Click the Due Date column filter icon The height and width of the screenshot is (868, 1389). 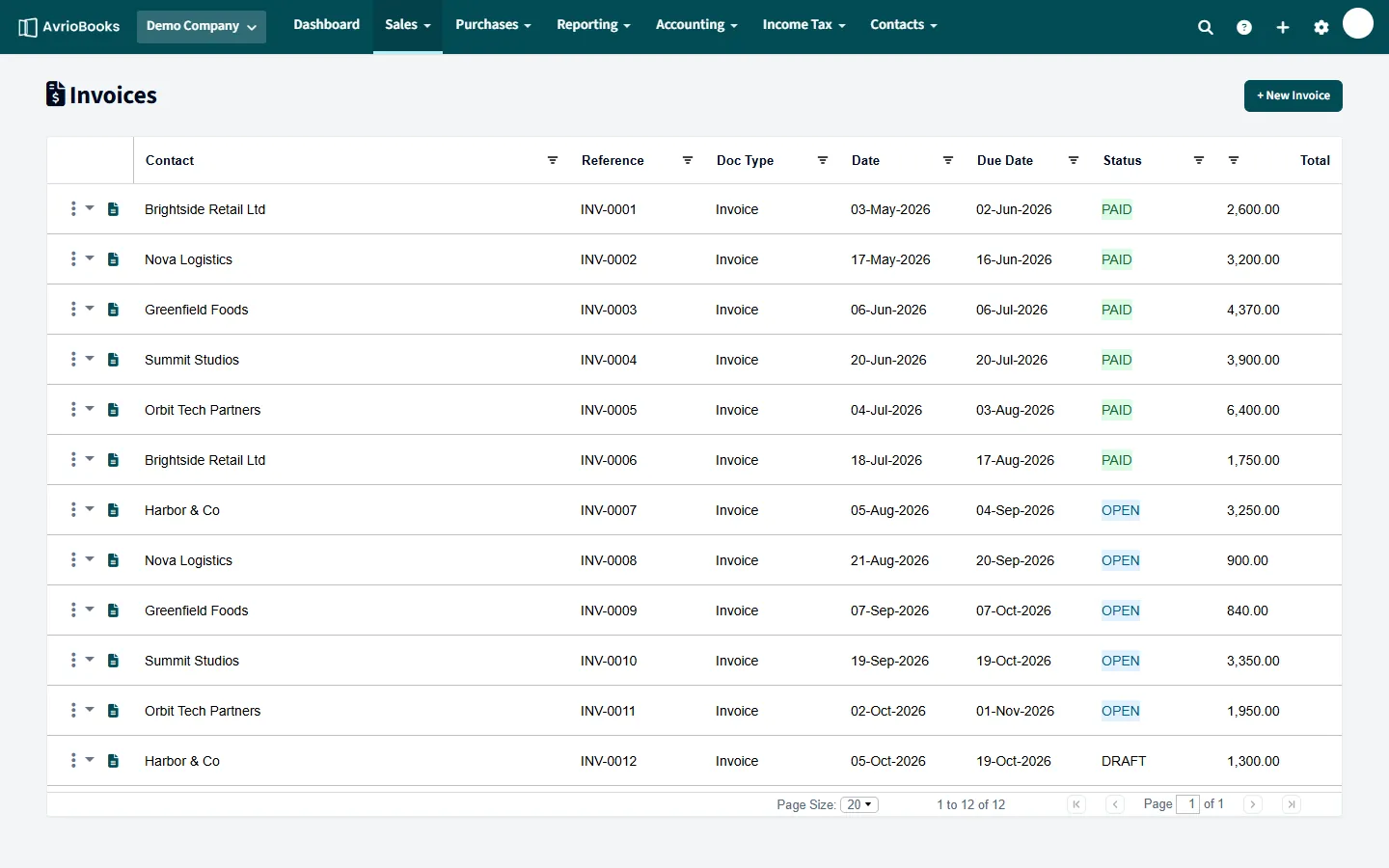(1074, 160)
